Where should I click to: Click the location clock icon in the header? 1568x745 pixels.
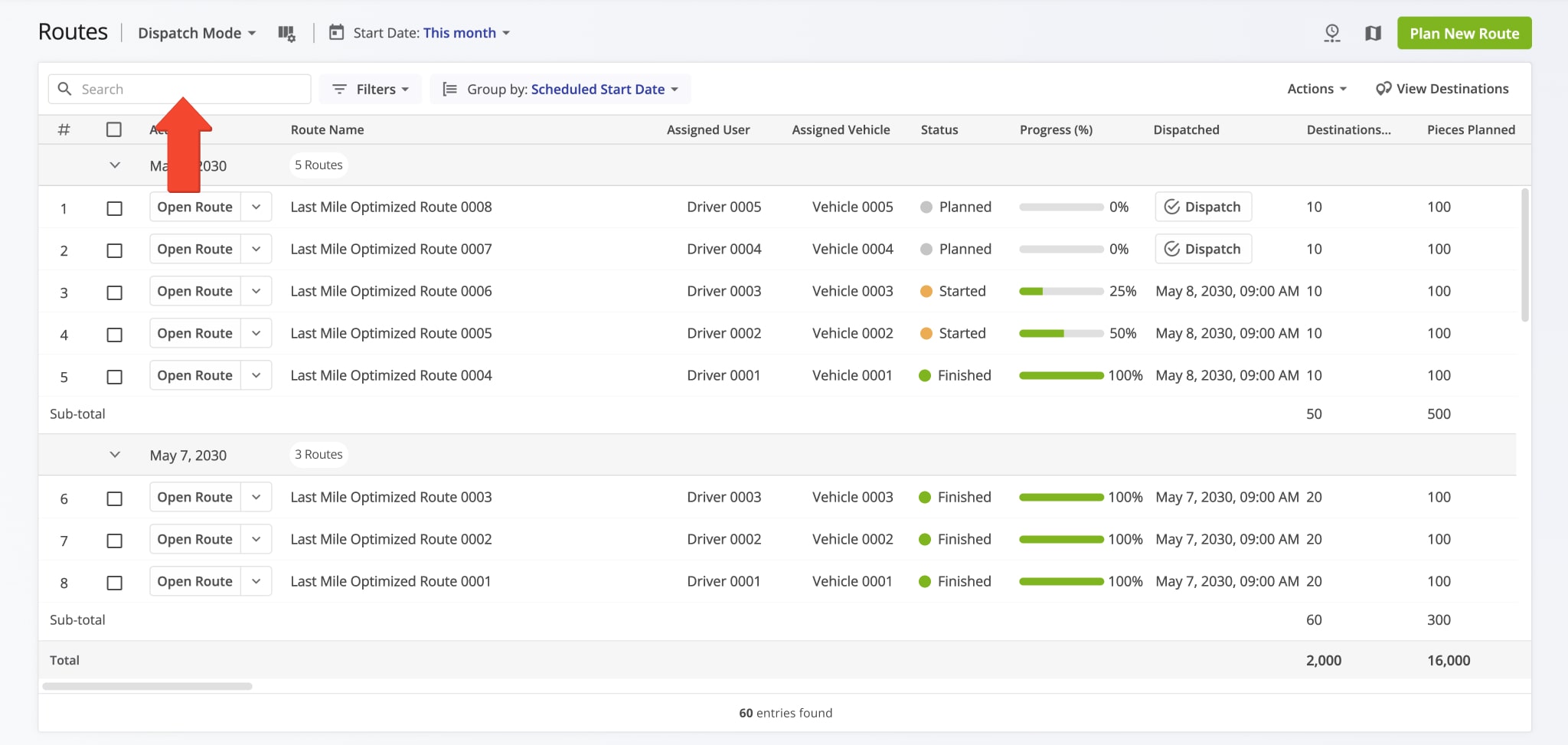coord(1332,33)
